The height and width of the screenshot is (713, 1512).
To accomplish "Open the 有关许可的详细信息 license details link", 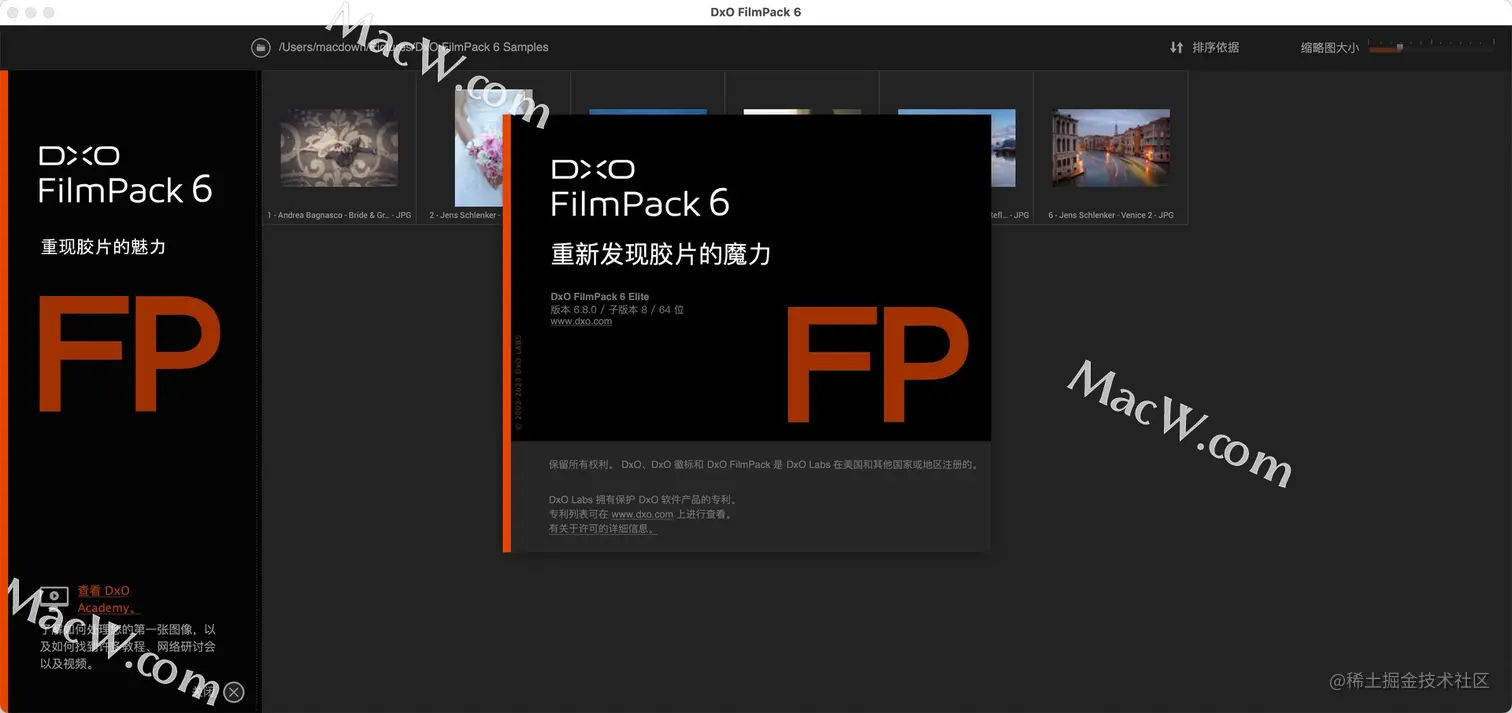I will pos(603,529).
